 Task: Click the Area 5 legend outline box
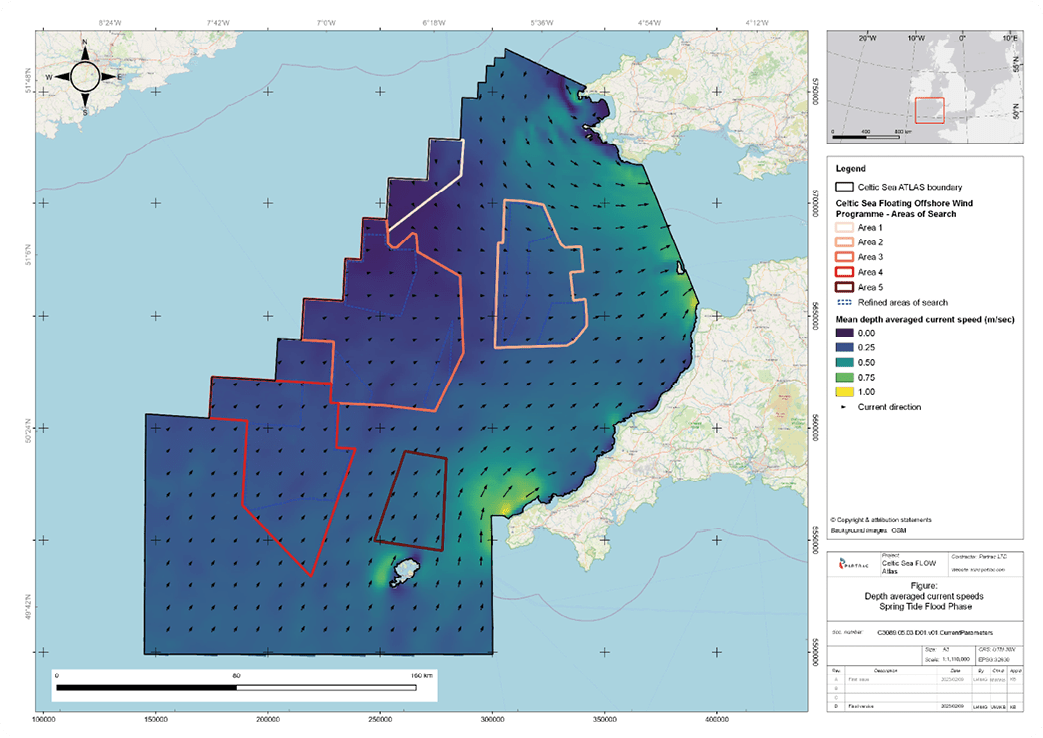point(844,287)
